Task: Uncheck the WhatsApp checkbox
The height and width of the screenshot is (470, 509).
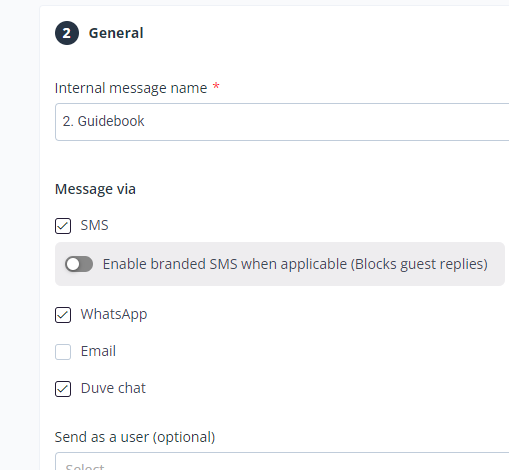Action: click(x=63, y=315)
